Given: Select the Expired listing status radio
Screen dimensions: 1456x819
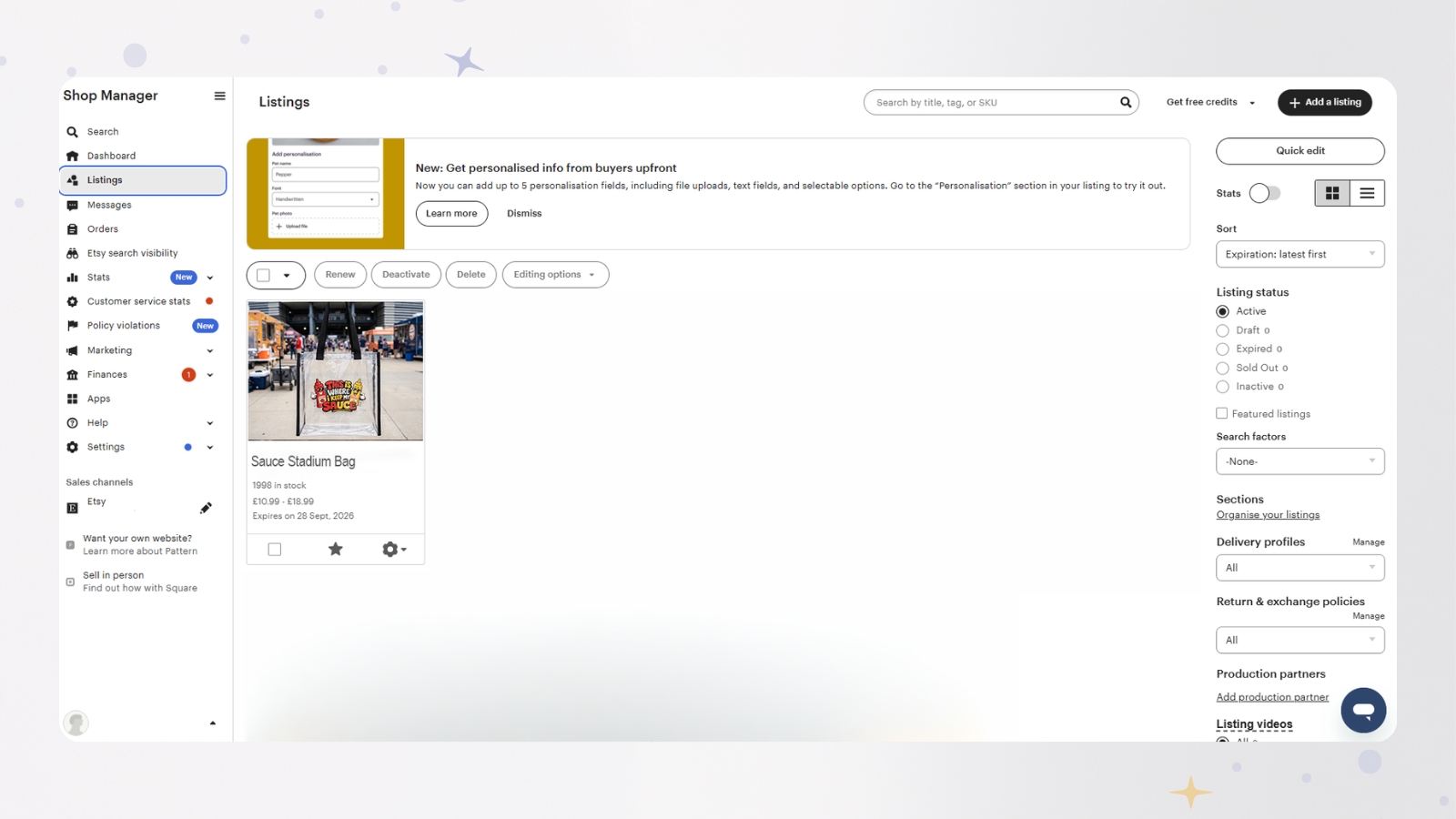Looking at the screenshot, I should tap(1222, 349).
